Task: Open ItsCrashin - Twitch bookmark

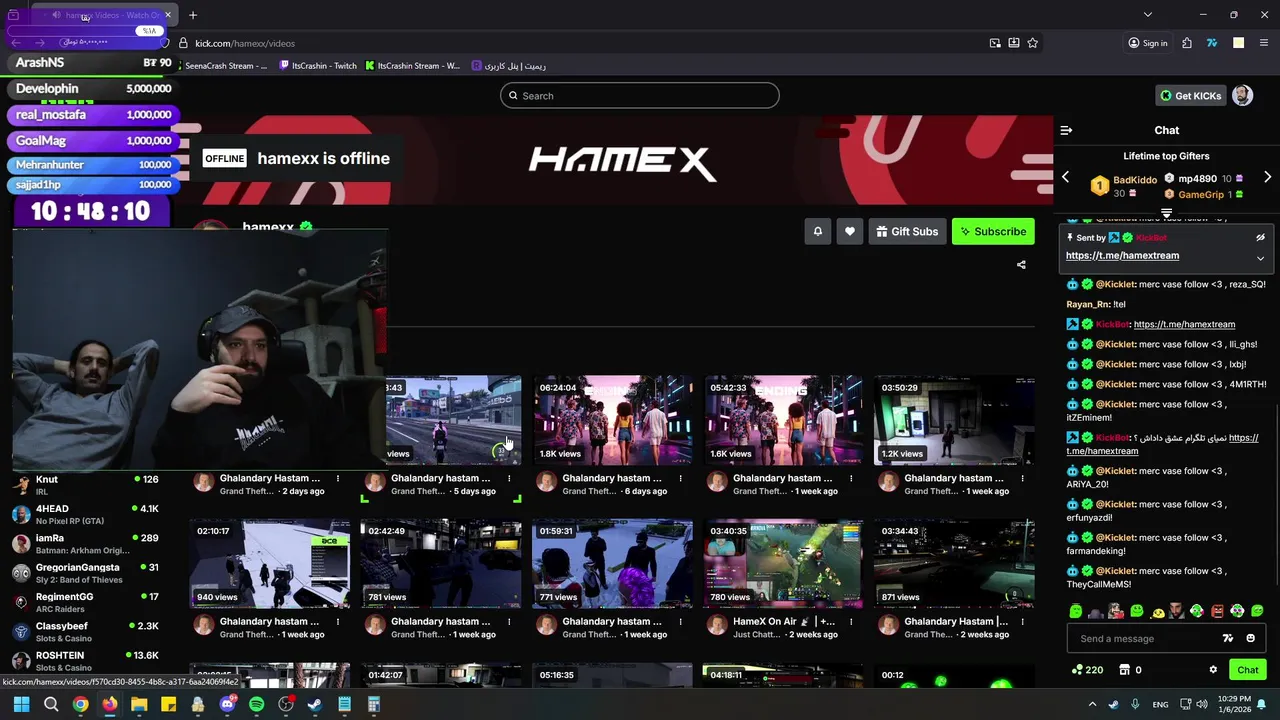Action: click(x=318, y=66)
